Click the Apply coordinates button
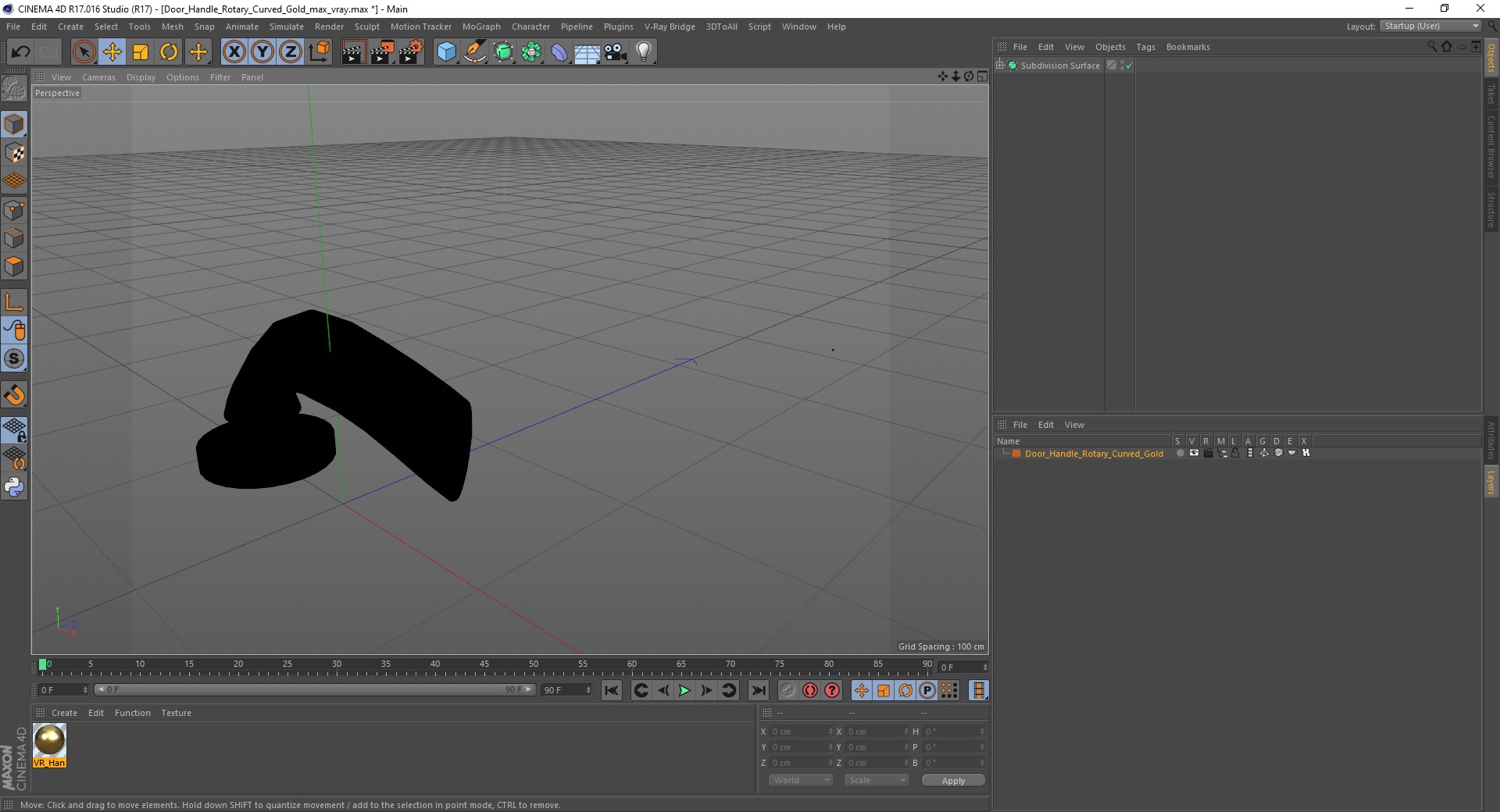The height and width of the screenshot is (812, 1500). click(x=953, y=781)
